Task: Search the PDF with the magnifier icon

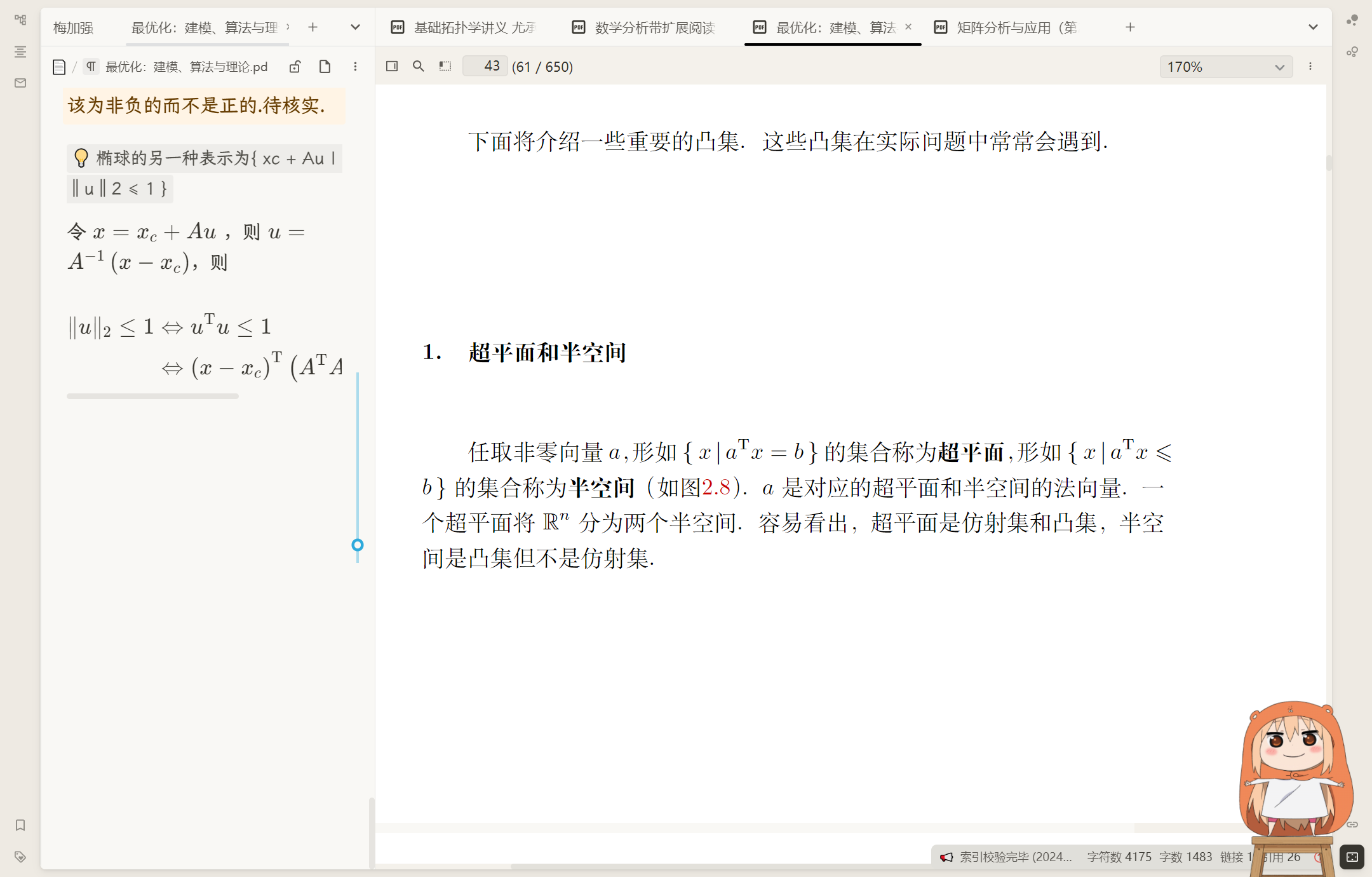Action: pos(418,66)
